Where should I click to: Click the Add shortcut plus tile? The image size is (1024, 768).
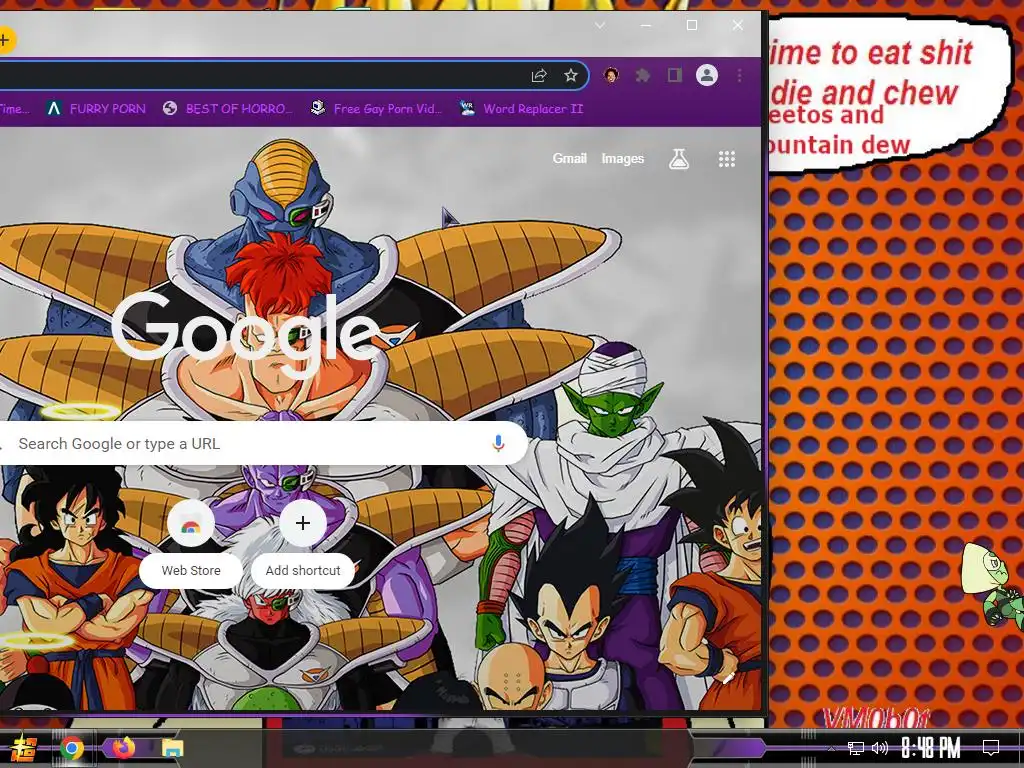click(302, 543)
